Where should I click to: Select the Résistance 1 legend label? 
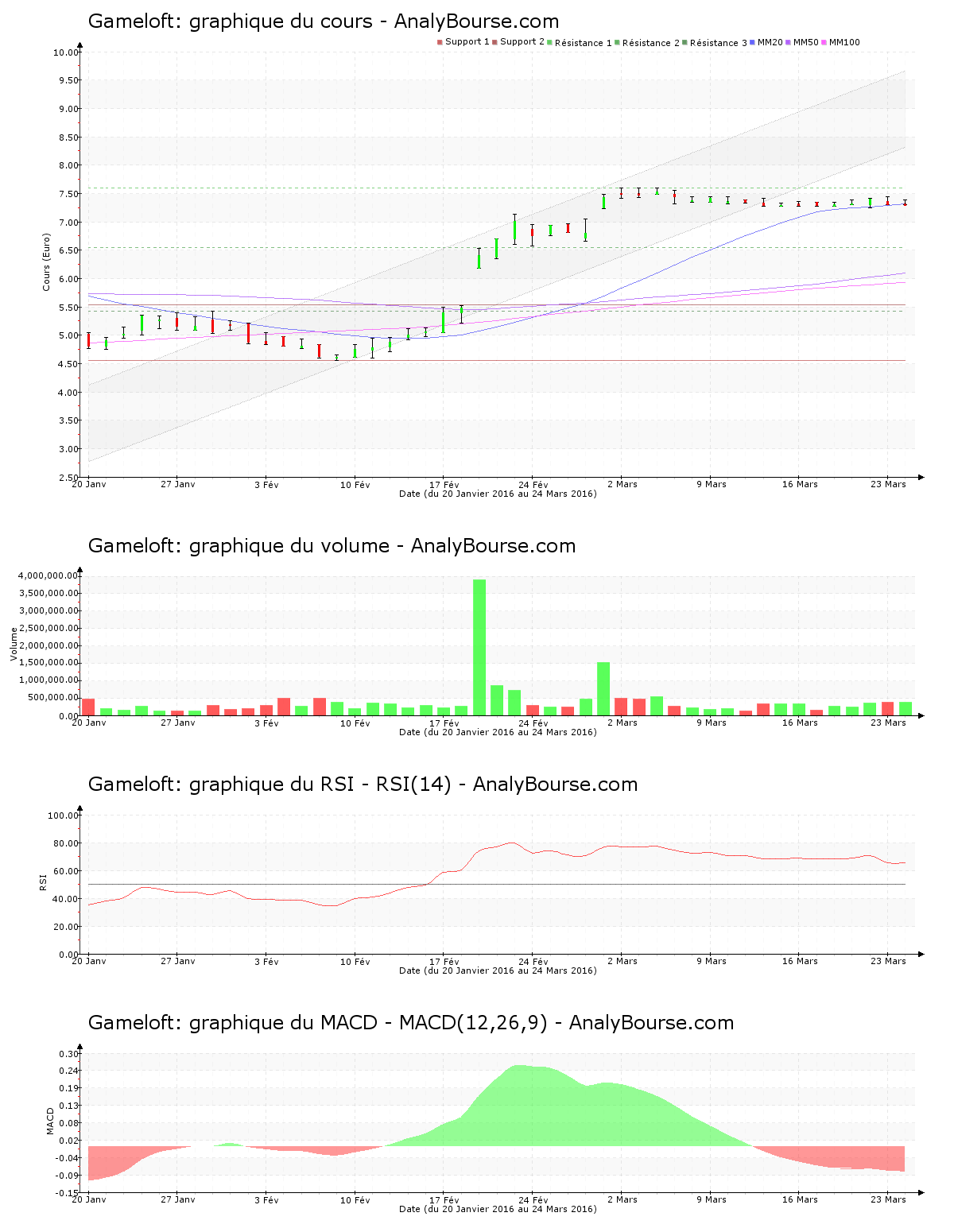[584, 43]
